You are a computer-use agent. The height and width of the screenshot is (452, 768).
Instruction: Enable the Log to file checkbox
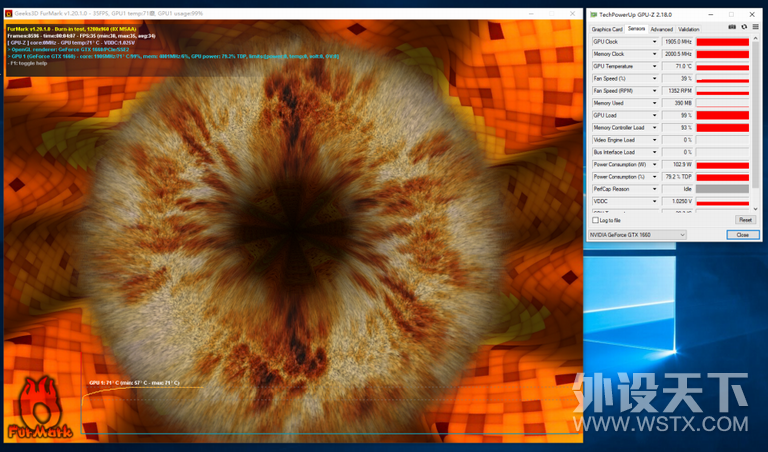pos(596,220)
